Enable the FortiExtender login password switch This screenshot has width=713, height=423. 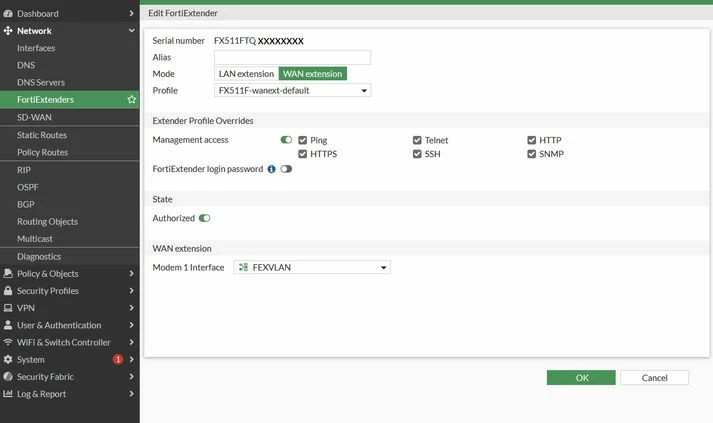pyautogui.click(x=286, y=169)
